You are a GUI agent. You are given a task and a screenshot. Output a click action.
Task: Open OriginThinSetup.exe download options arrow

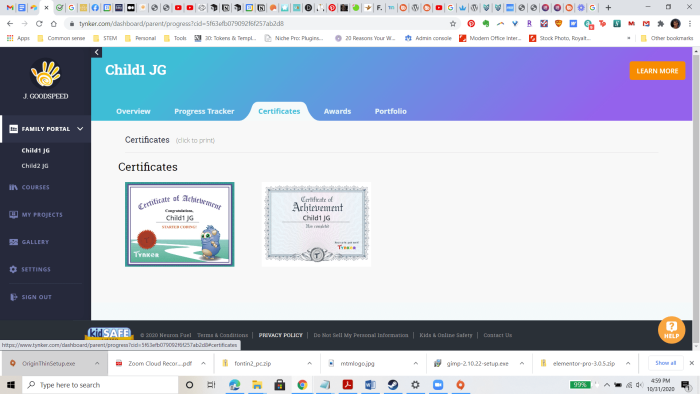coord(97,364)
